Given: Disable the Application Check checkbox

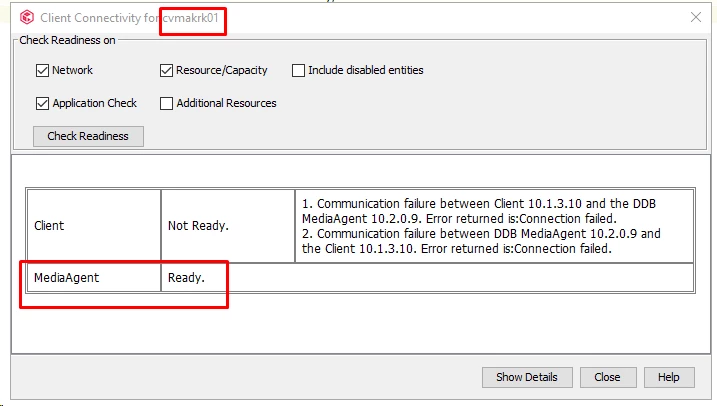Looking at the screenshot, I should pyautogui.click(x=42, y=103).
